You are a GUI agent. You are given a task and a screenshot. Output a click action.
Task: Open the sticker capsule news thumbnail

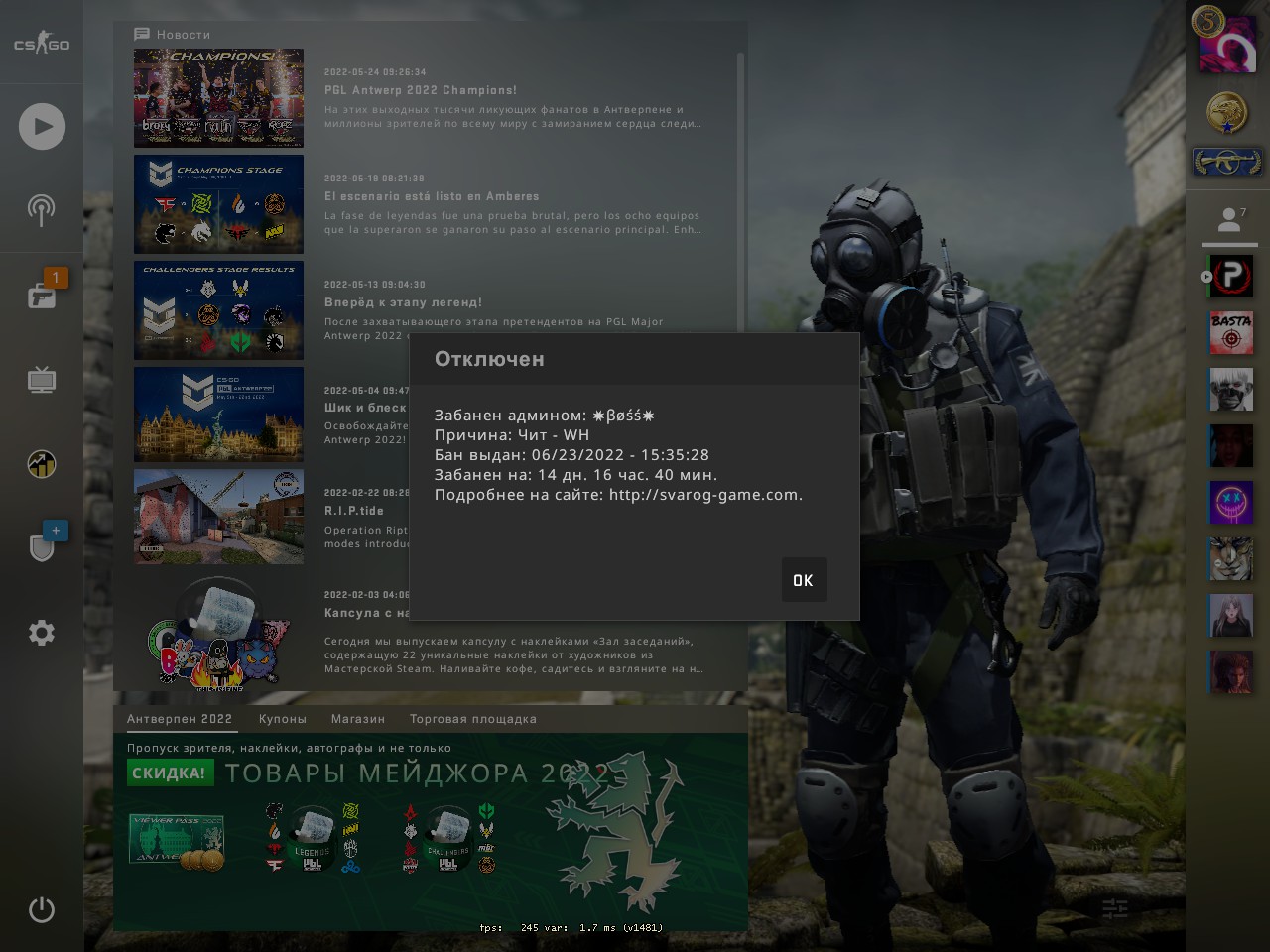(x=218, y=633)
